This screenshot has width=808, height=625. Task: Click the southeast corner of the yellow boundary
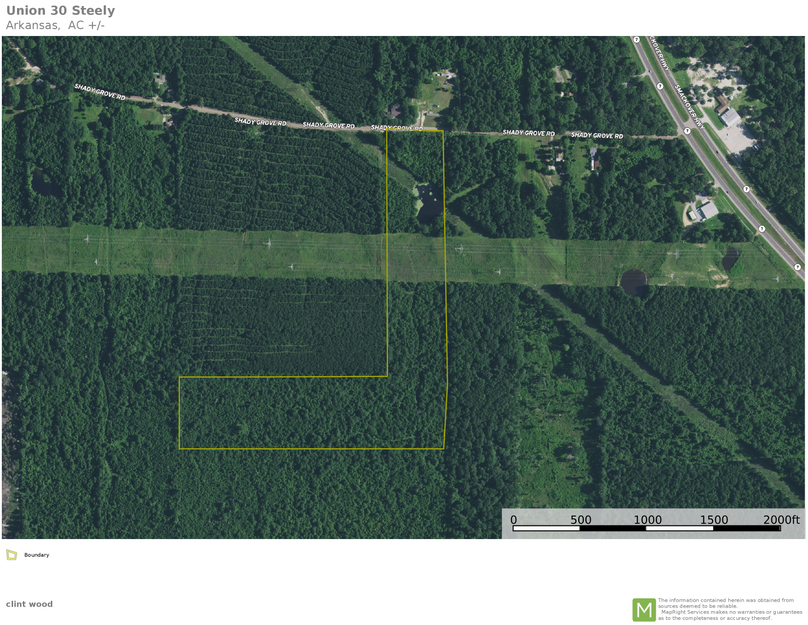444,448
